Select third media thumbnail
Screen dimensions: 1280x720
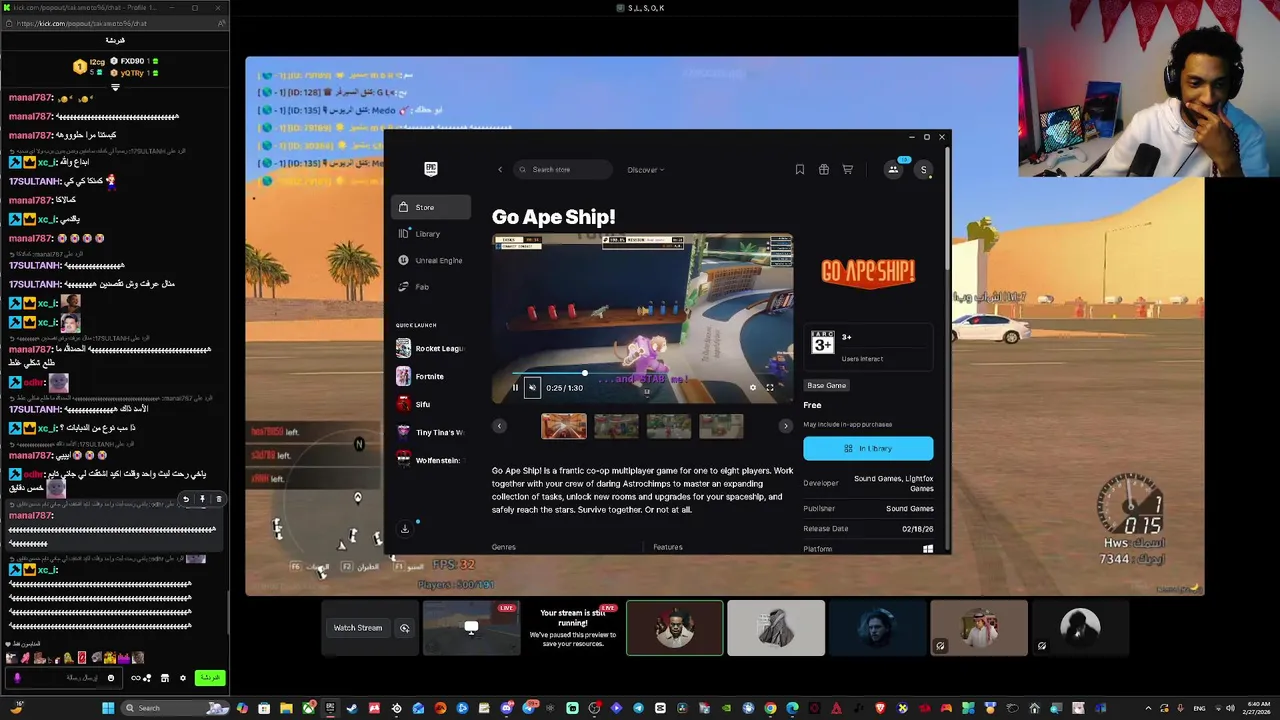tap(669, 426)
